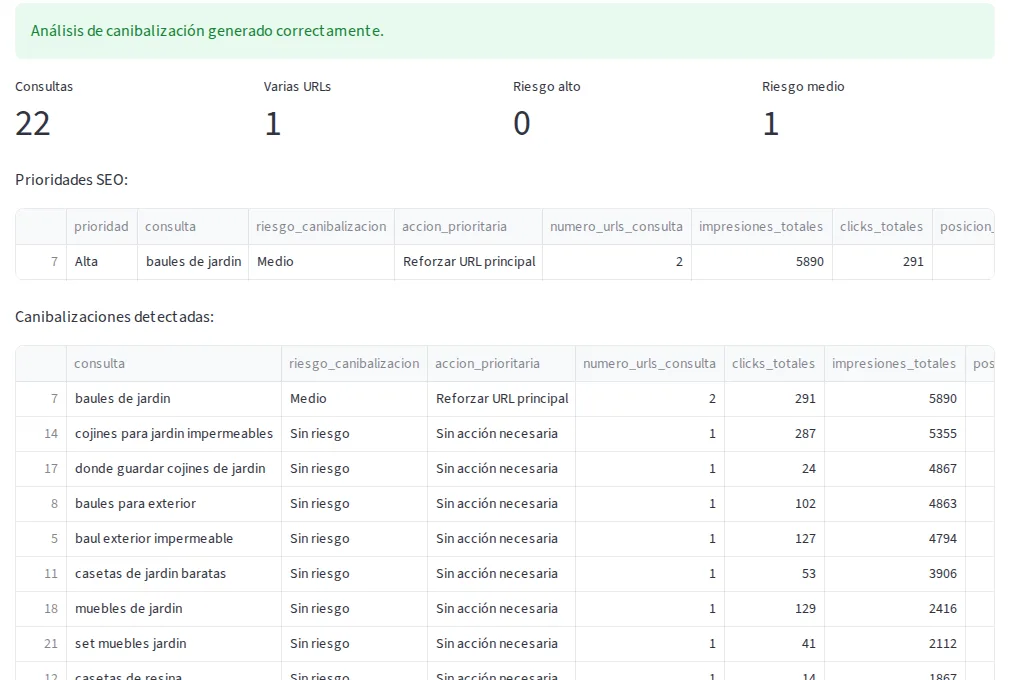Sort Prioridades table by impresiones_totales header
This screenshot has width=1020, height=680.
(761, 226)
